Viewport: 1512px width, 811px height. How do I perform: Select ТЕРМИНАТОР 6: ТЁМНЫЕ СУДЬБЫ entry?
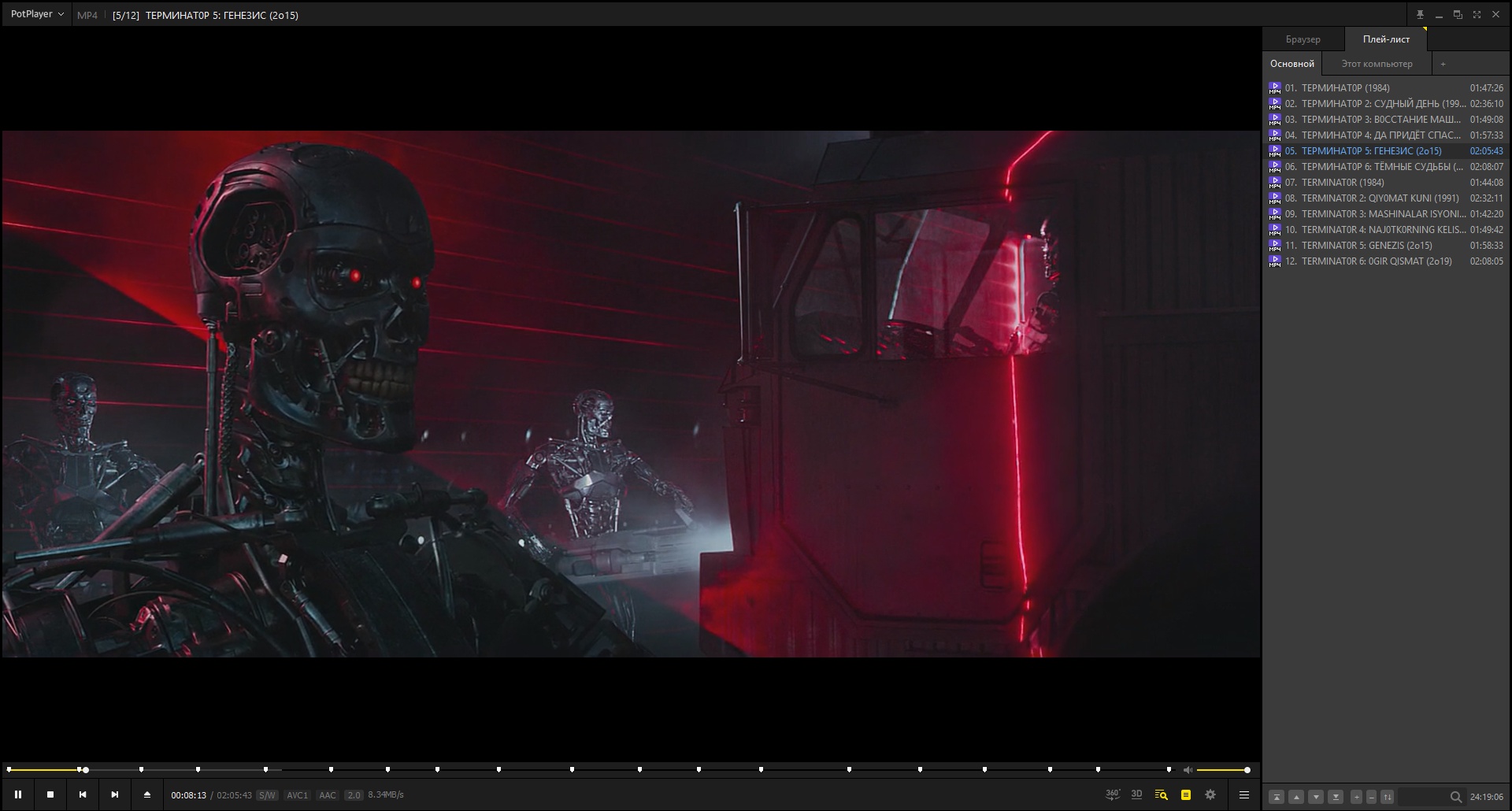click(1386, 167)
